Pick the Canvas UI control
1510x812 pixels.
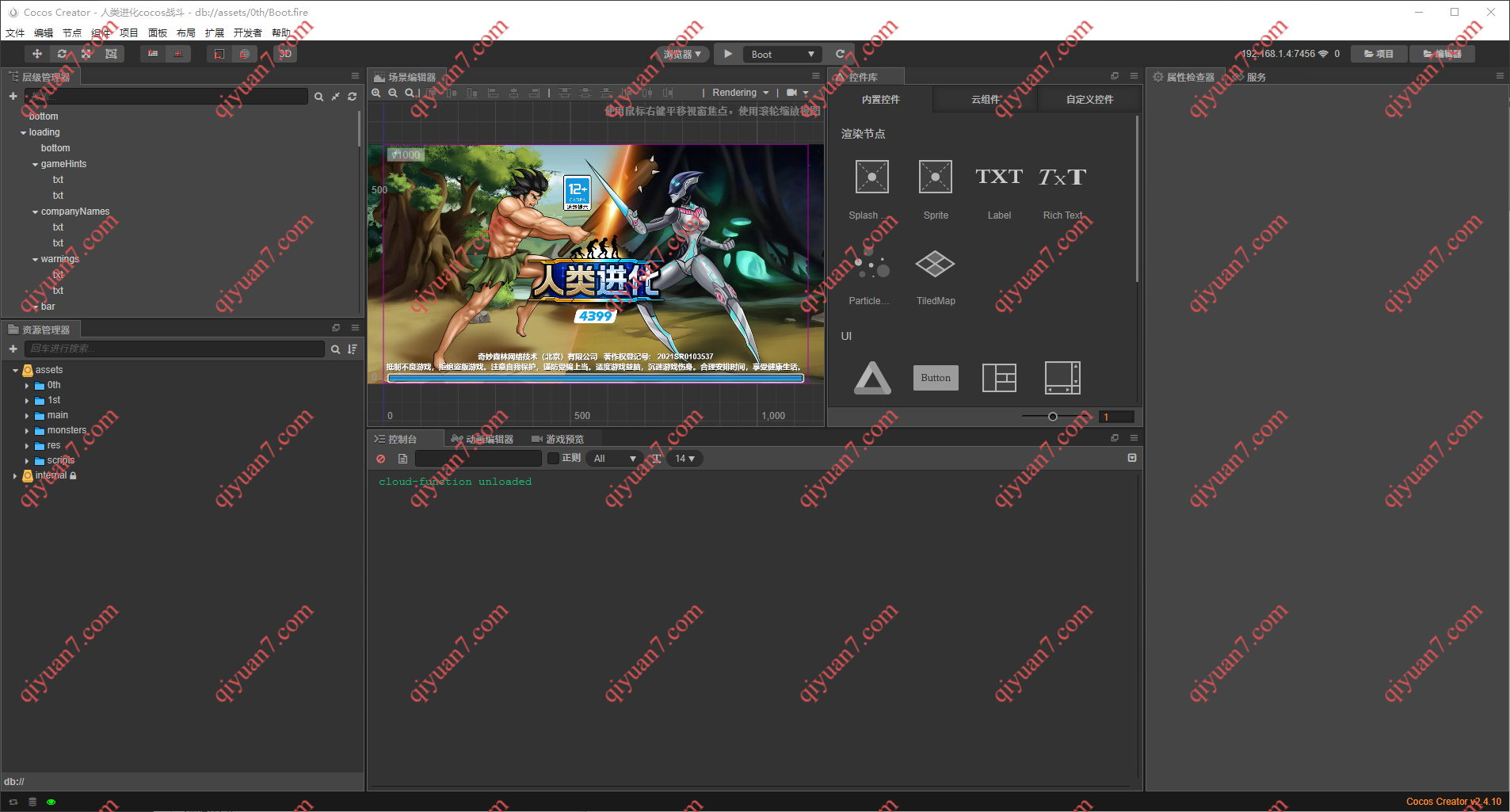pos(872,378)
